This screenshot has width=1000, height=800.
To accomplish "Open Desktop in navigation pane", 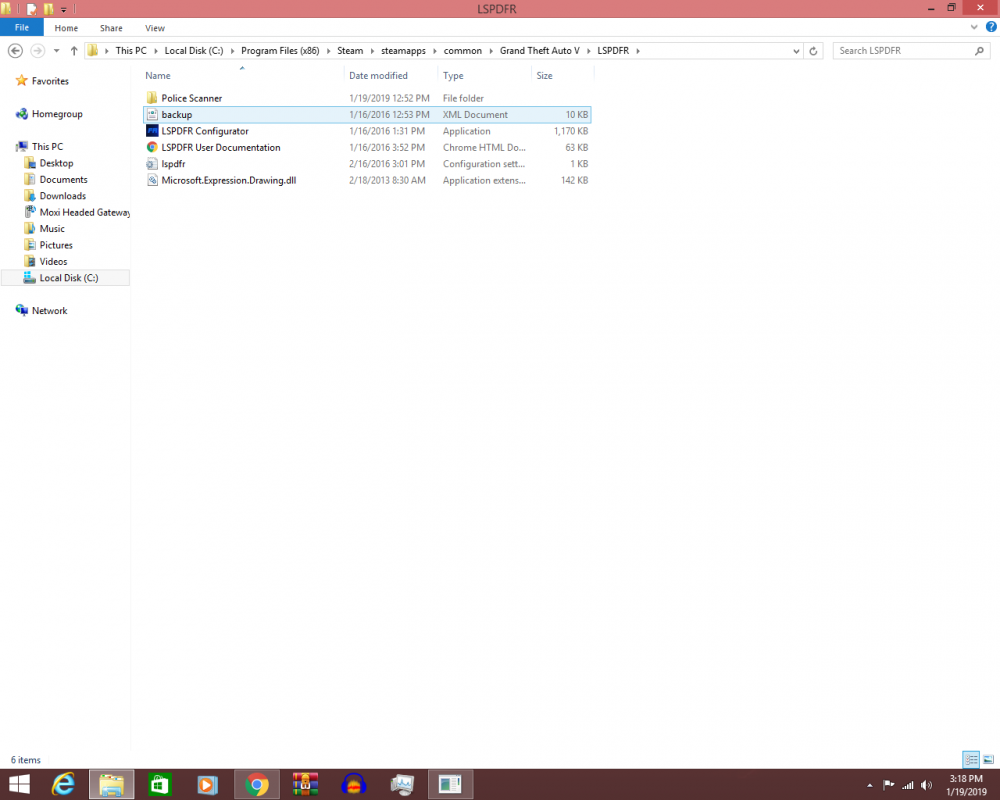I will tap(56, 163).
